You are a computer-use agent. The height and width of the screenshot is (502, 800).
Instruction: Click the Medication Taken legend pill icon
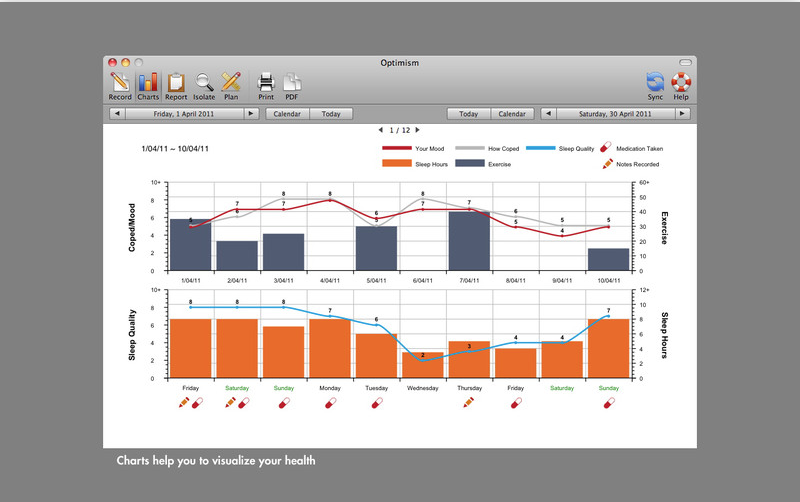click(606, 147)
